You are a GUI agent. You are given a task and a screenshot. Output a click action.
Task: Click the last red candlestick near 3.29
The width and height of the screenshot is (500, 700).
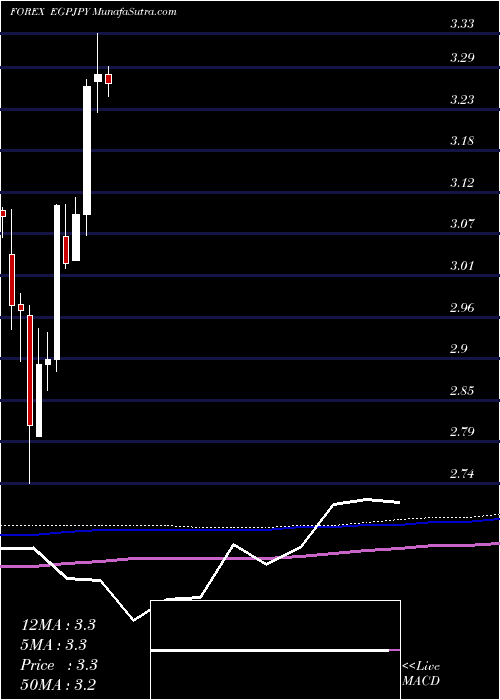(x=108, y=79)
